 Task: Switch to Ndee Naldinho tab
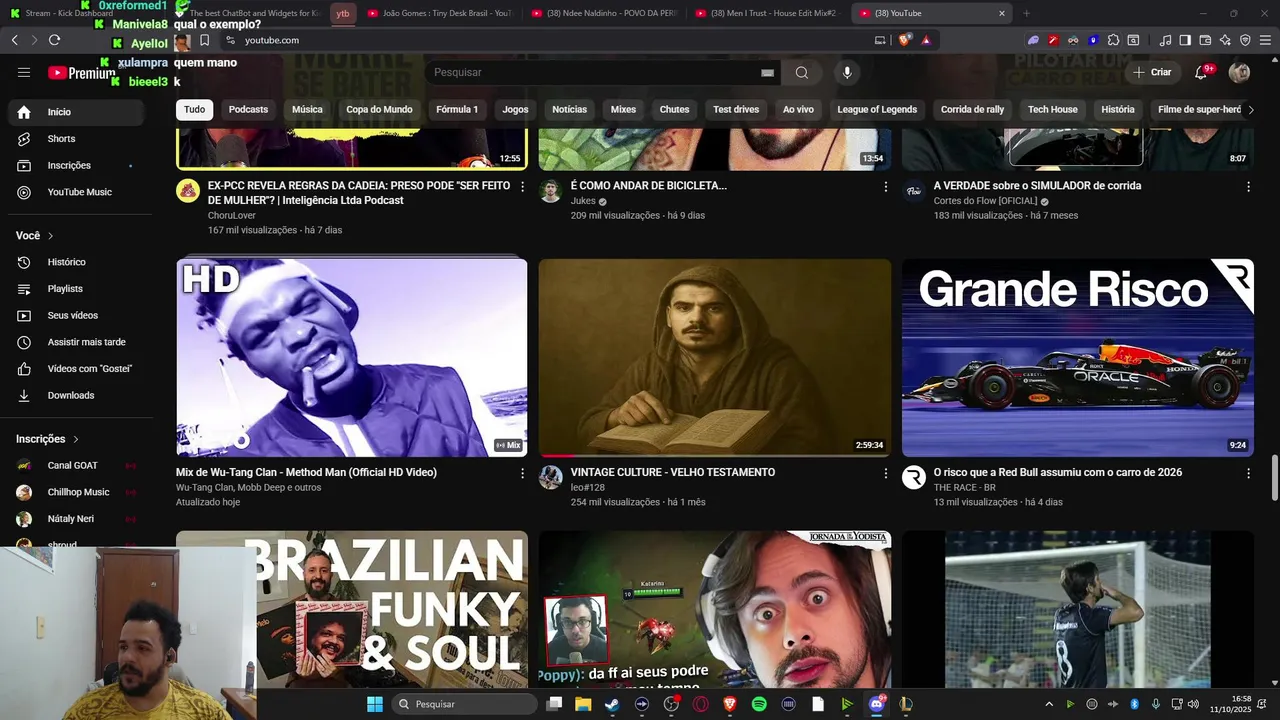pos(604,13)
